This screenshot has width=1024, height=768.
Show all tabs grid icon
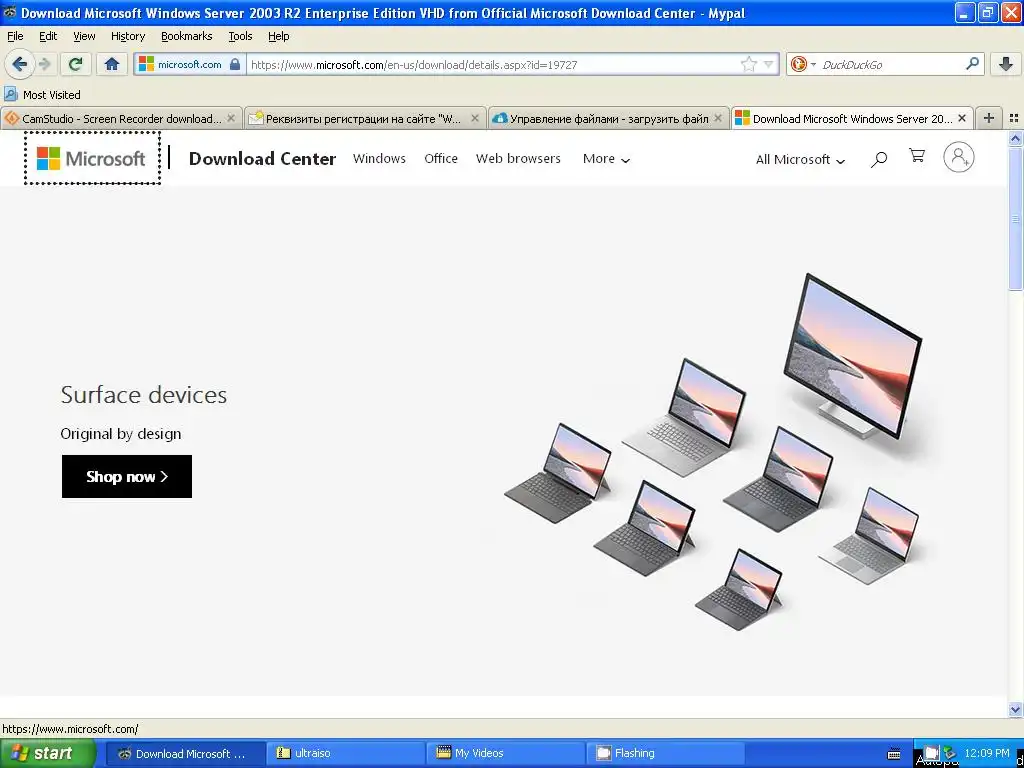coord(1014,118)
